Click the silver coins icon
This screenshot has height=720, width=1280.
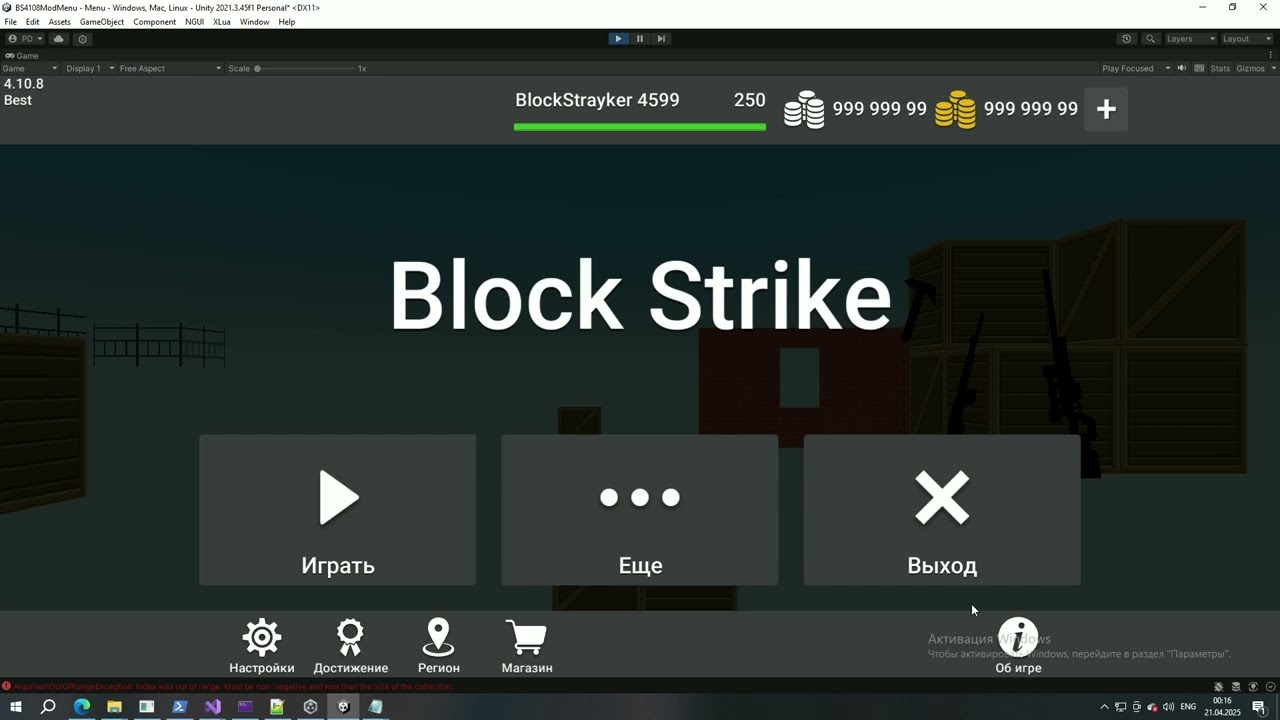point(804,109)
